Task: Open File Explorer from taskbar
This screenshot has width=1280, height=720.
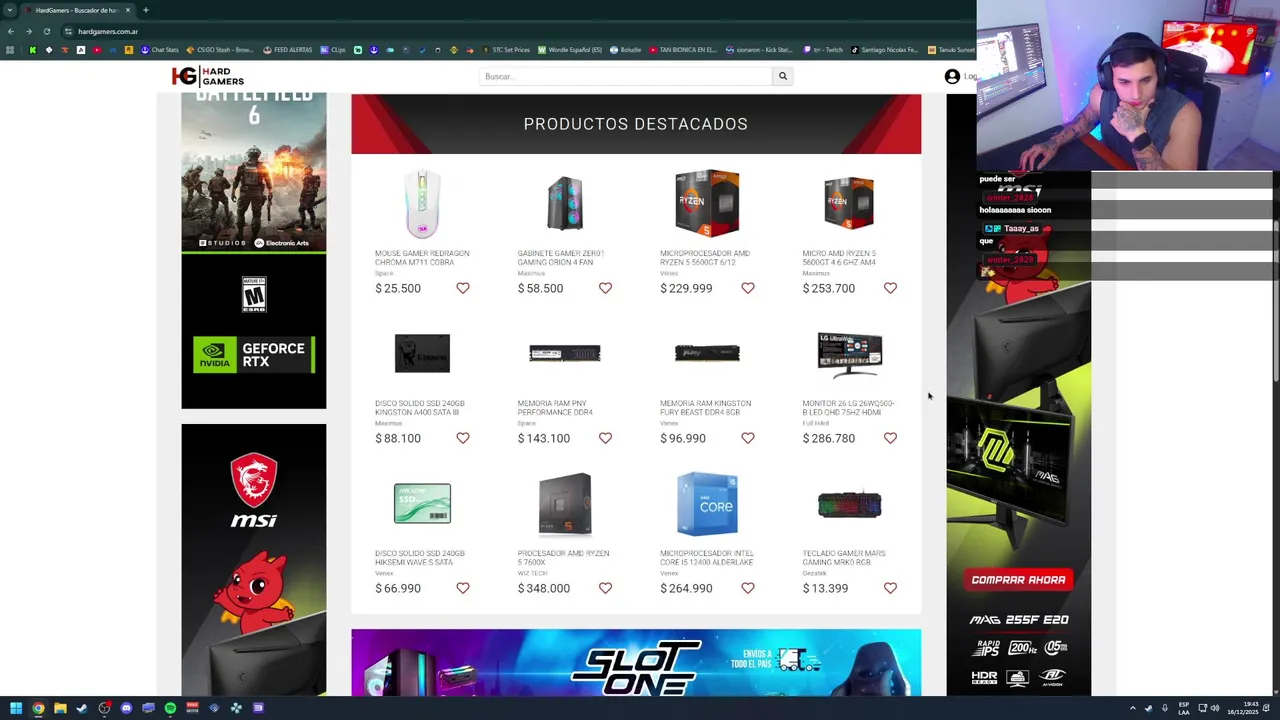Action: (60, 708)
